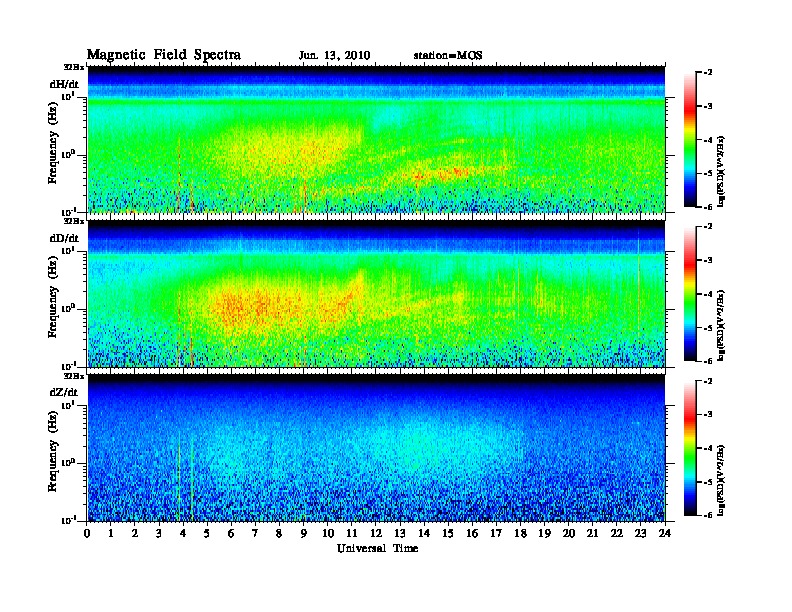The image size is (792, 612).
Task: Click the '14' hour tick label
Action: 424,533
